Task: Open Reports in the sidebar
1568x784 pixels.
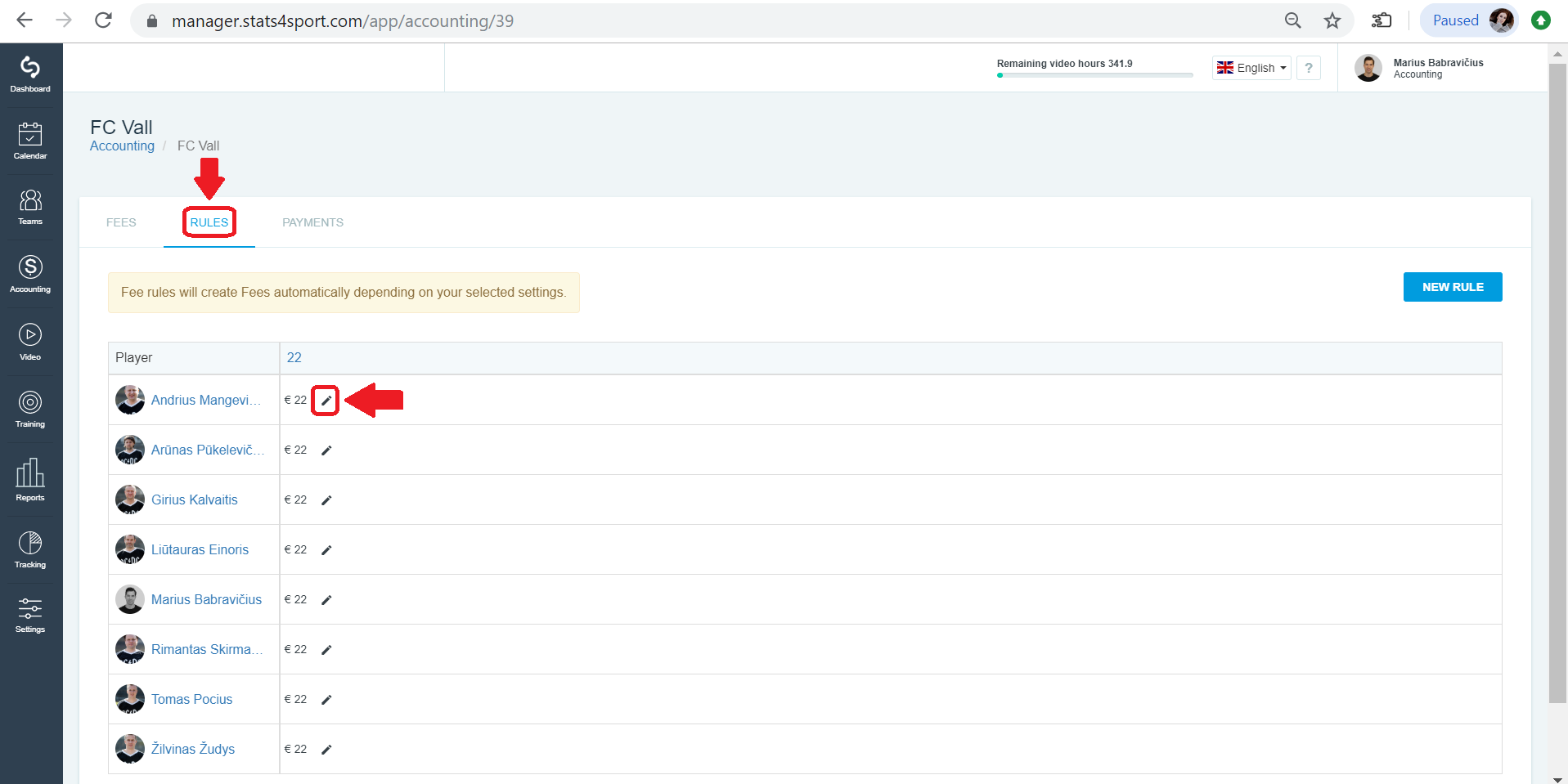Action: click(x=30, y=480)
